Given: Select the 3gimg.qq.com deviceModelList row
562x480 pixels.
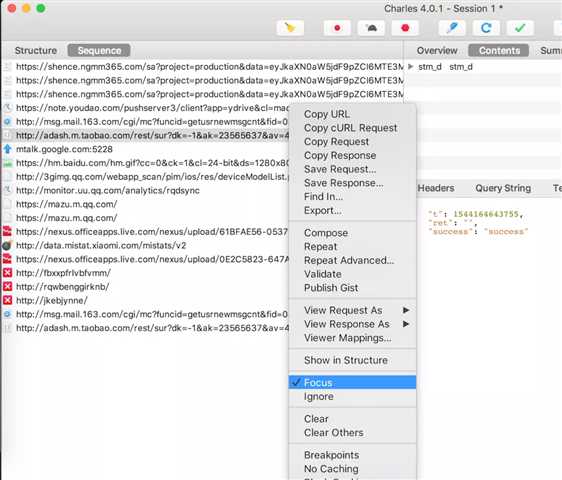Looking at the screenshot, I should pyautogui.click(x=145, y=177).
